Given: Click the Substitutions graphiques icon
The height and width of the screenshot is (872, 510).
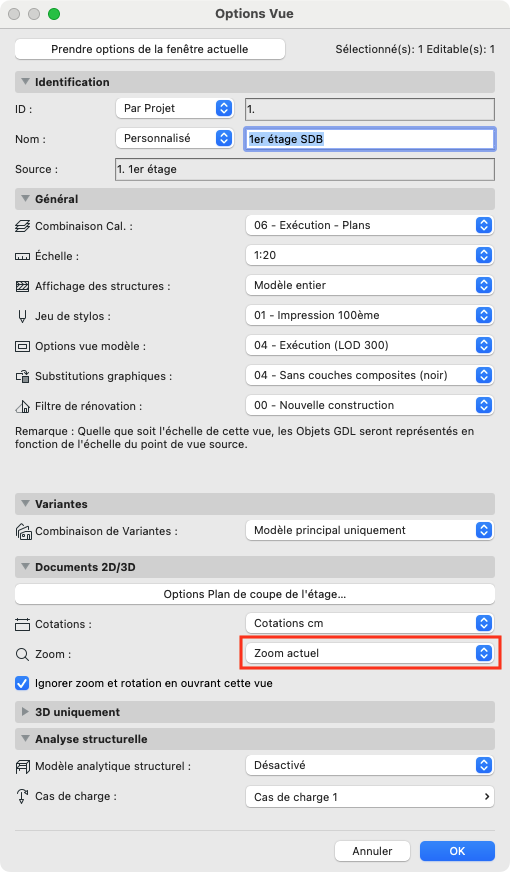Looking at the screenshot, I should (22, 376).
